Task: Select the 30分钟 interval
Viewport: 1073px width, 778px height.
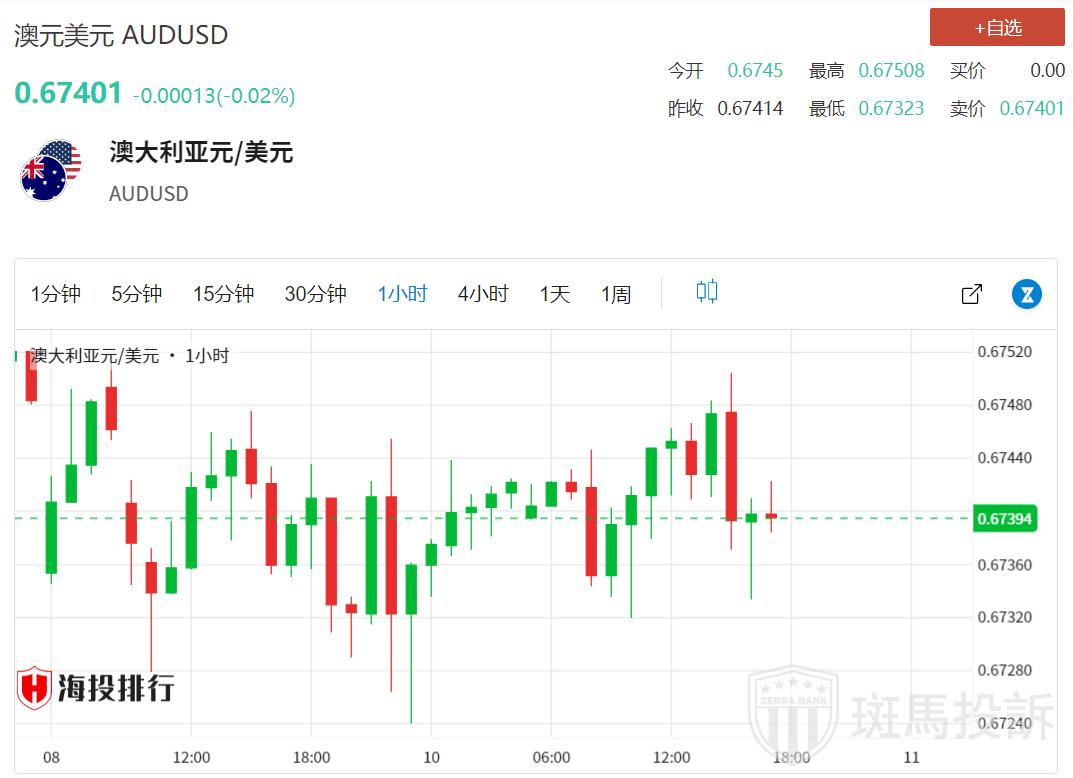Action: [x=315, y=294]
